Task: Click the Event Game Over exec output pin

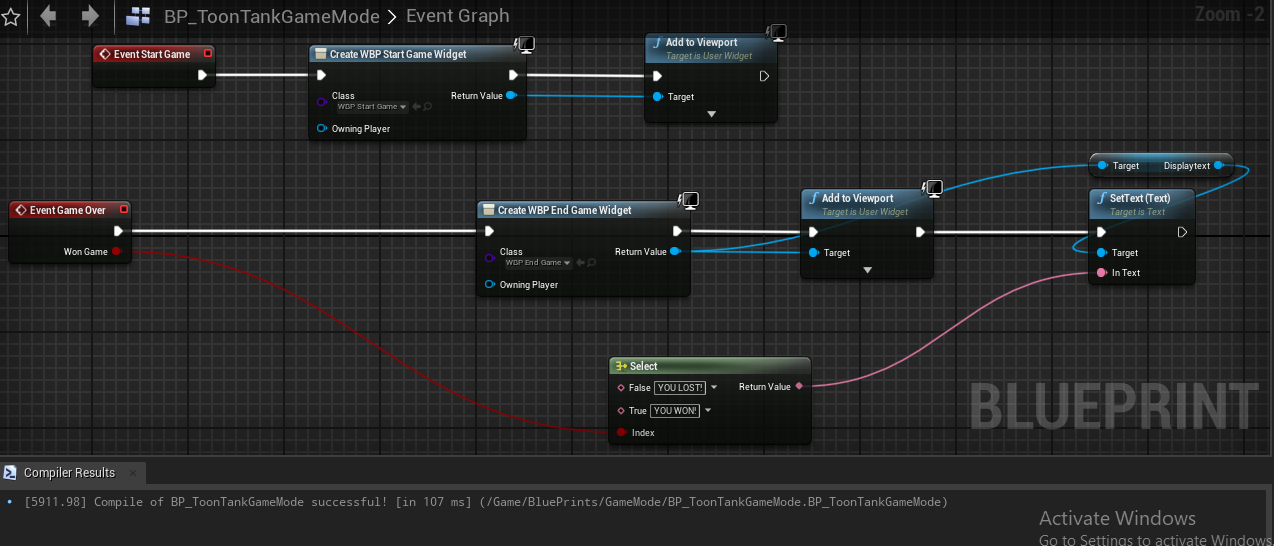Action: [x=118, y=231]
